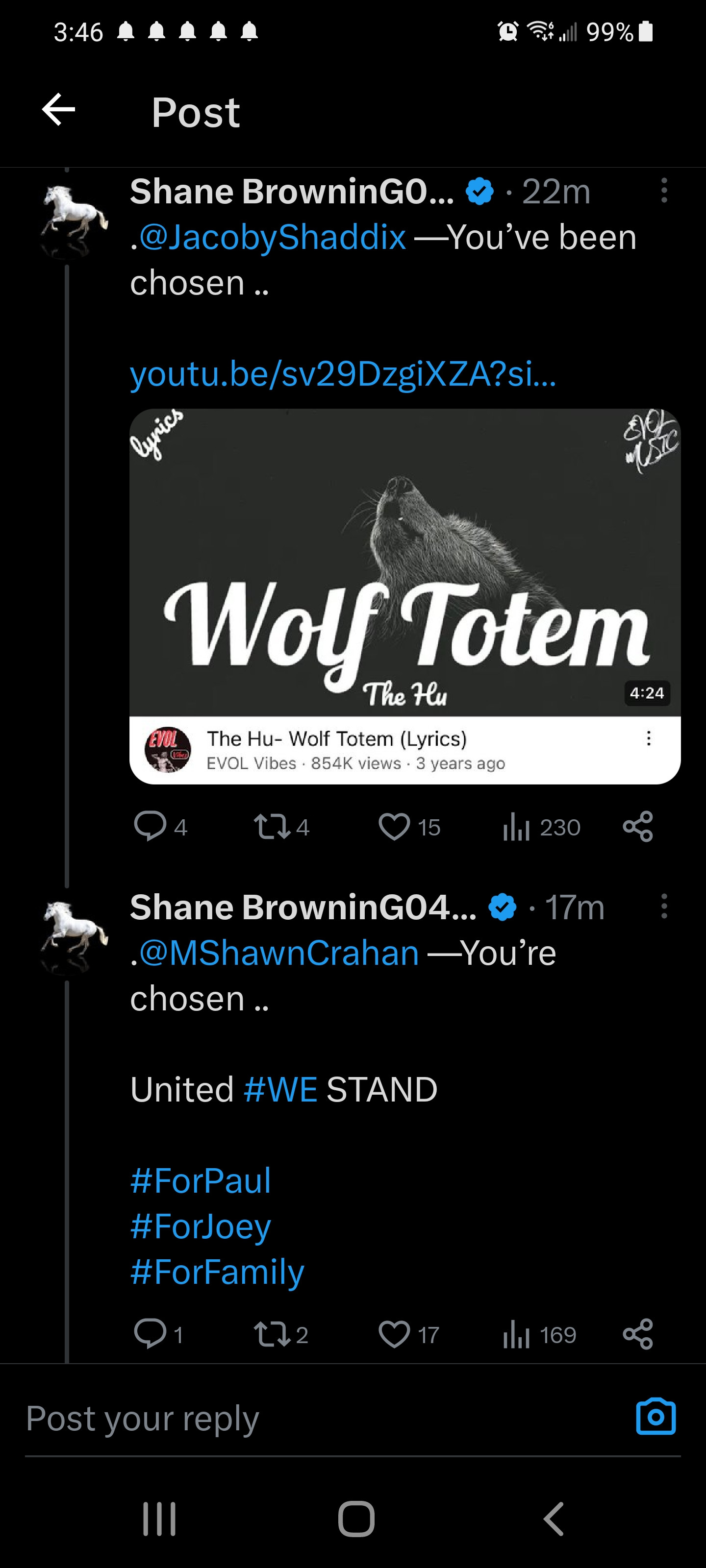Screen dimensions: 706x1568
Task: Like the post with 17 likes
Action: pos(394,1334)
